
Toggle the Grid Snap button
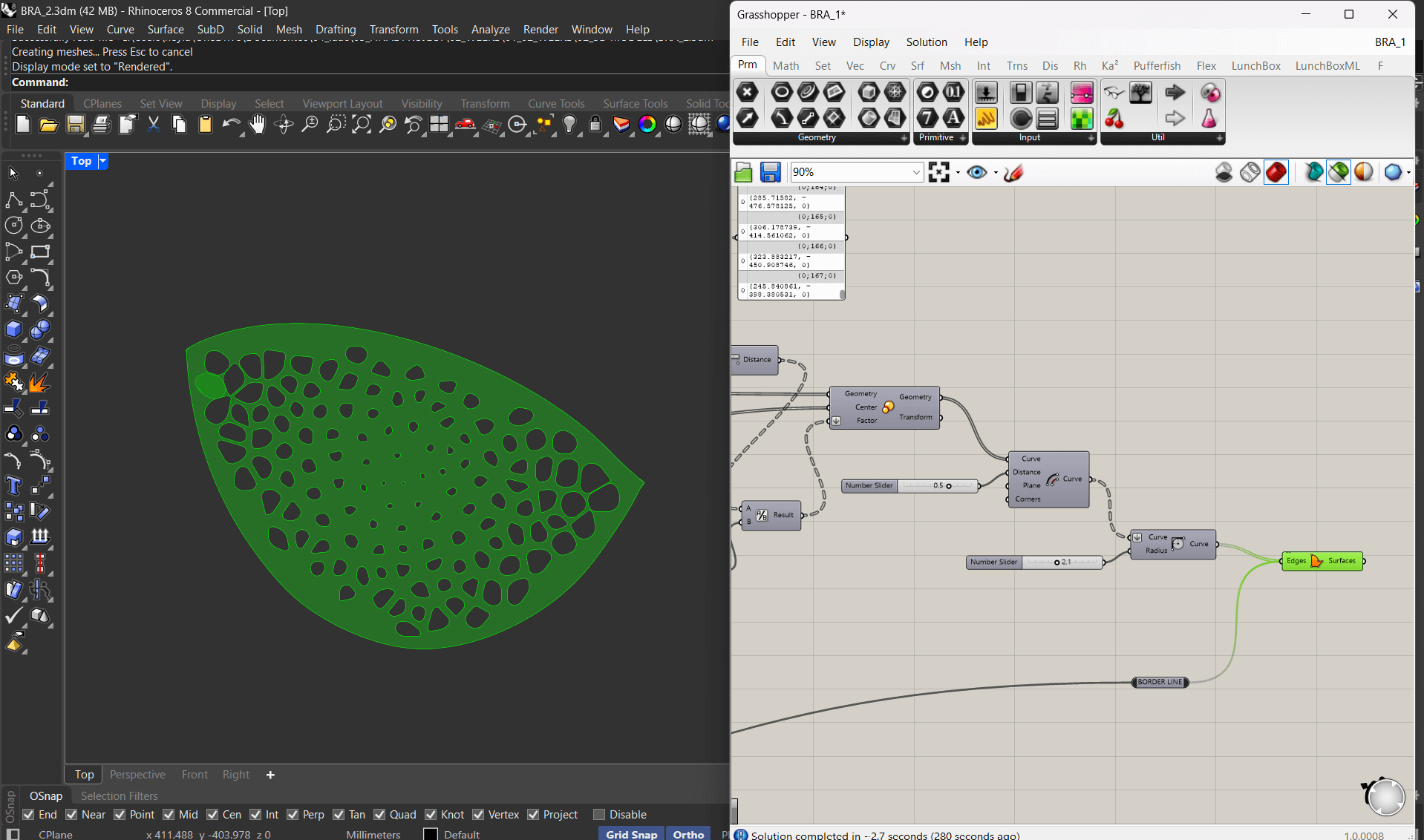click(x=631, y=833)
